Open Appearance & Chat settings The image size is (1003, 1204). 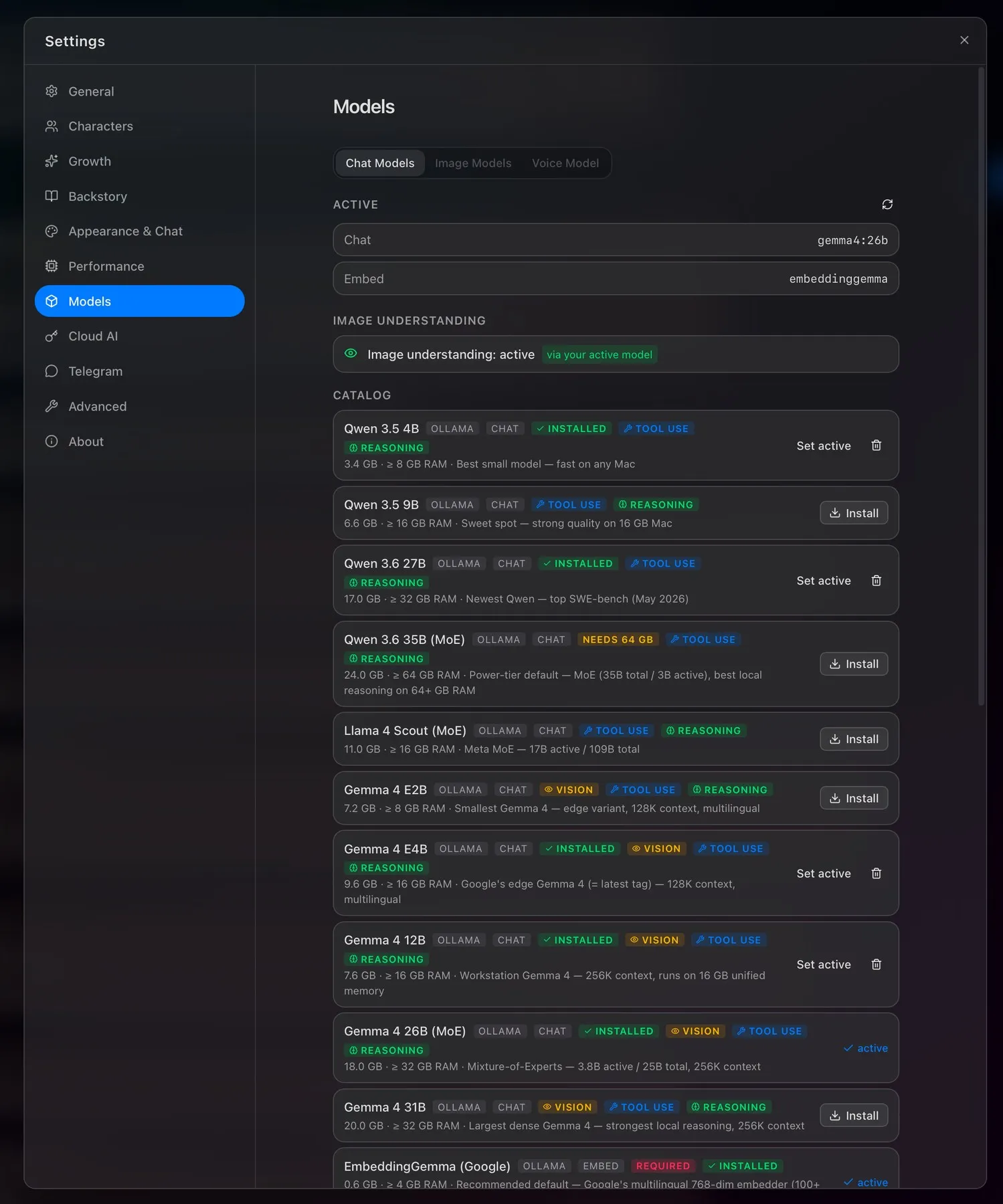(x=140, y=231)
